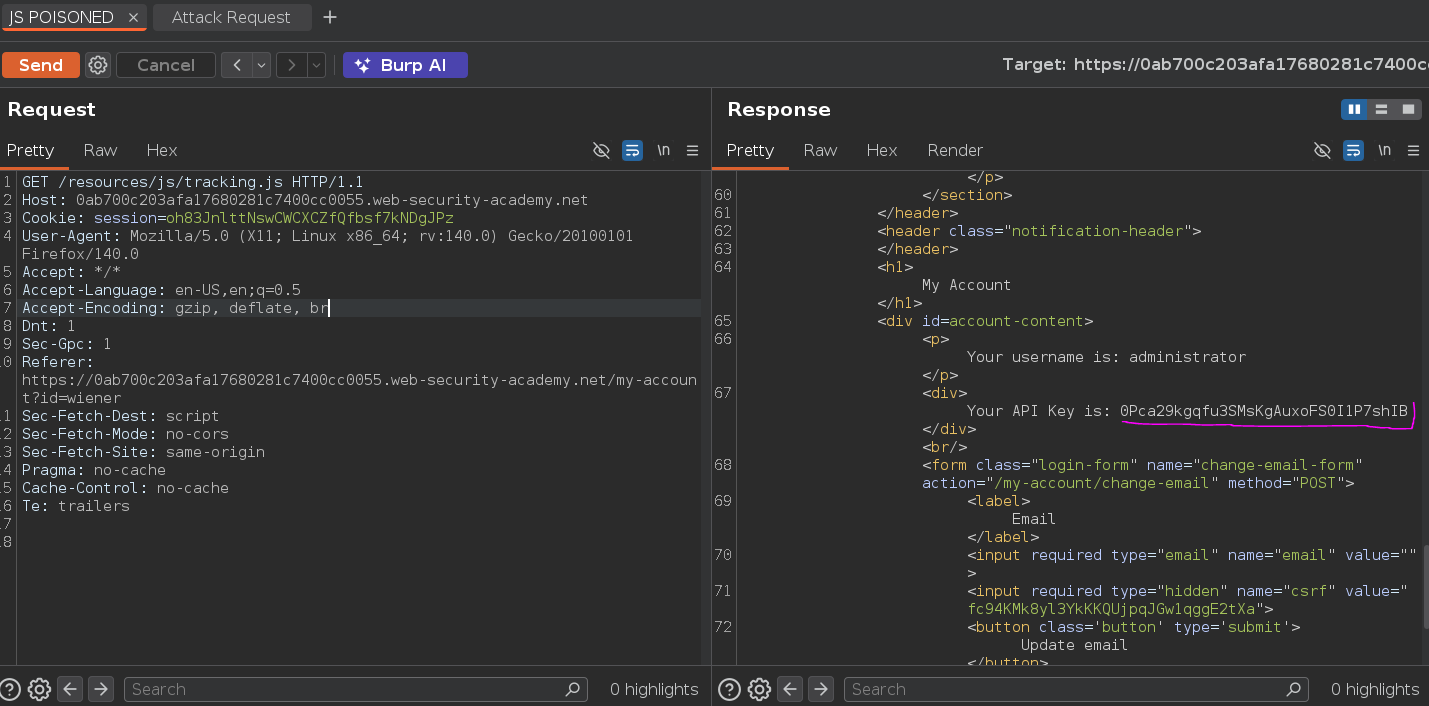This screenshot has height=706, width=1429.
Task: Switch to the Attack Request tab
Action: click(x=231, y=18)
